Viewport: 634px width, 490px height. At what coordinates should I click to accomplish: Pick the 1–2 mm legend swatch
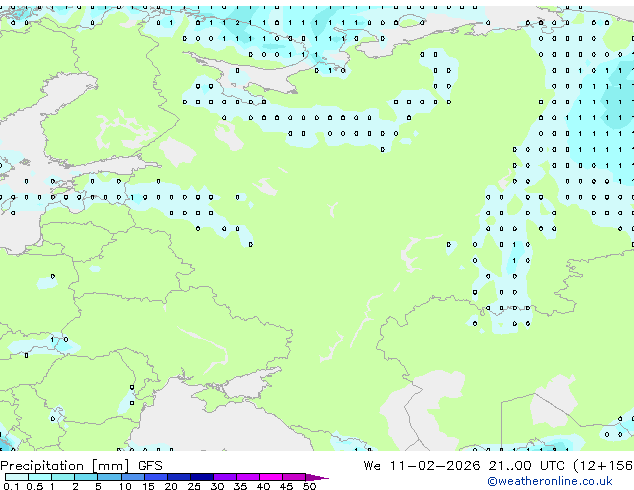point(63,477)
